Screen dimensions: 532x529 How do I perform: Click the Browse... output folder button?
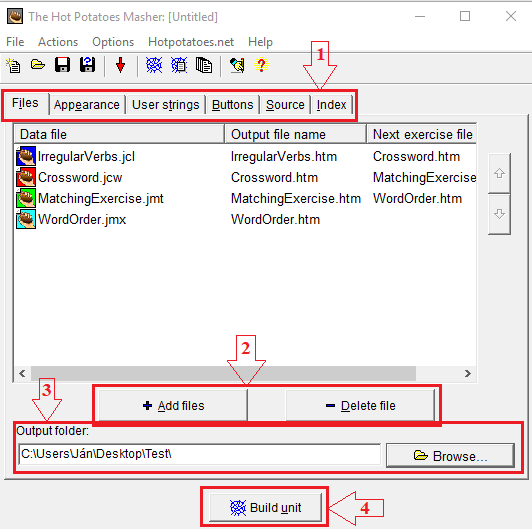(450, 456)
